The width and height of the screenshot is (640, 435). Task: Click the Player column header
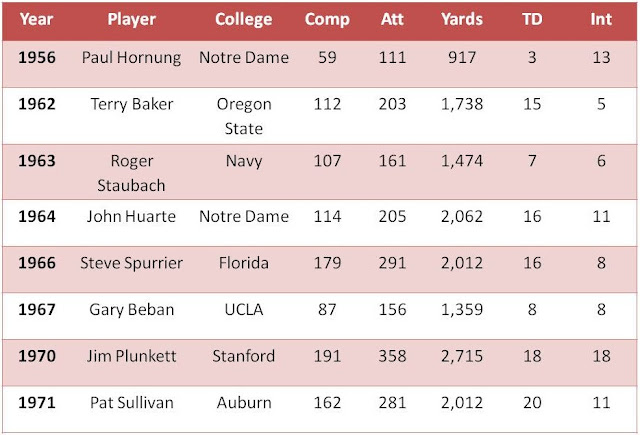pos(131,20)
